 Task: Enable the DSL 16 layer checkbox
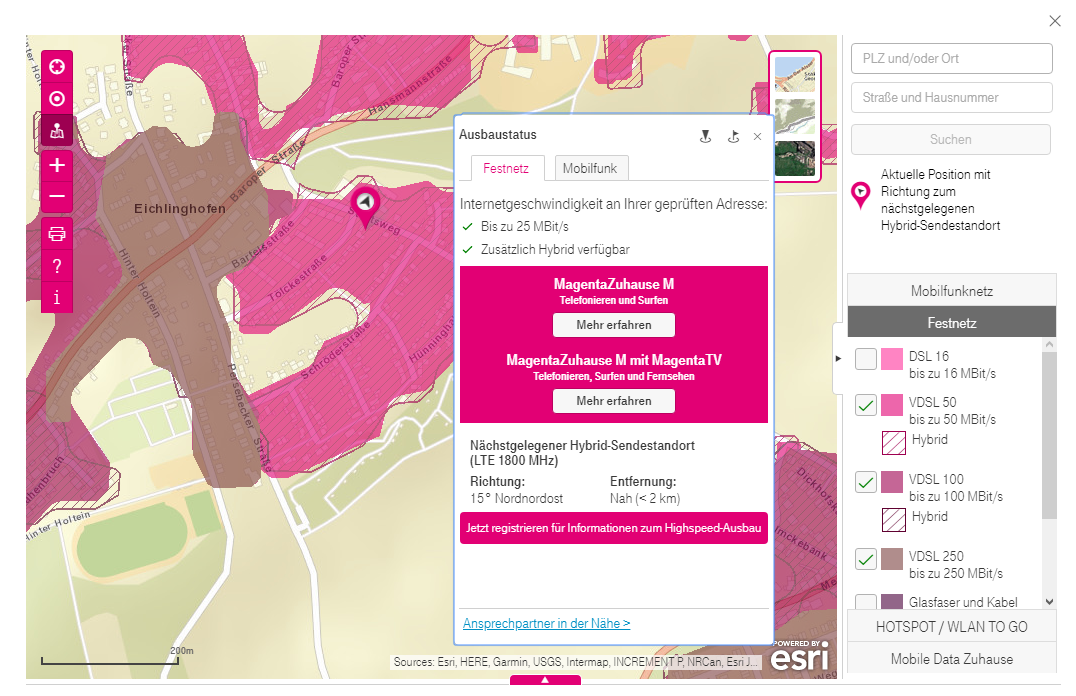point(866,358)
